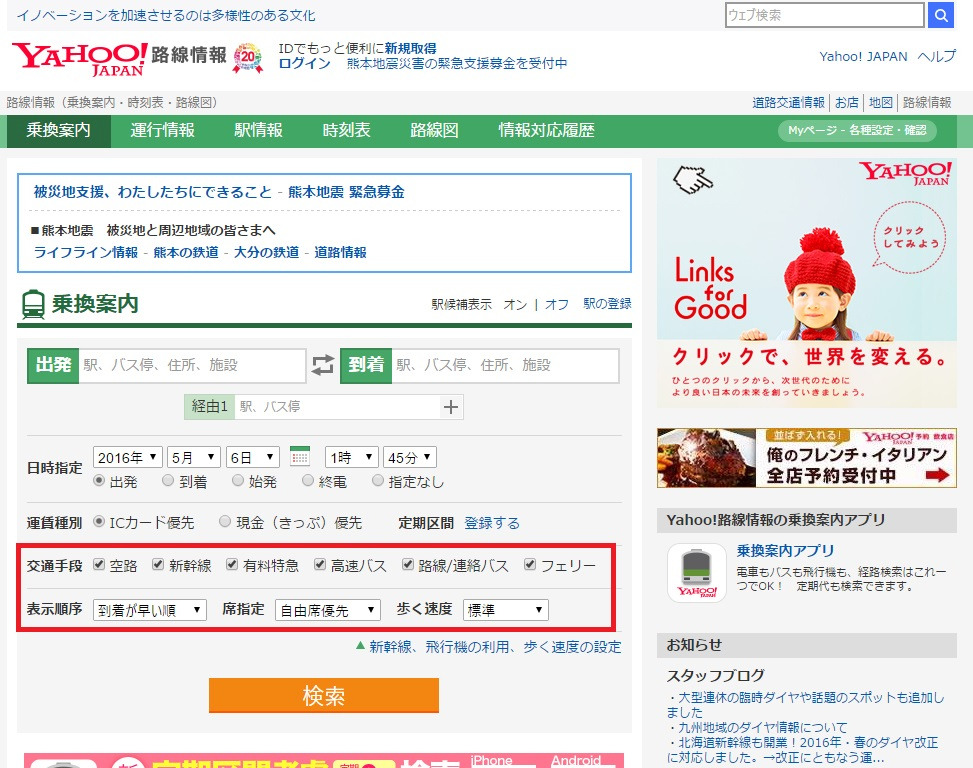This screenshot has width=973, height=768.
Task: Switch to the 運行情報 tab
Action: [163, 130]
